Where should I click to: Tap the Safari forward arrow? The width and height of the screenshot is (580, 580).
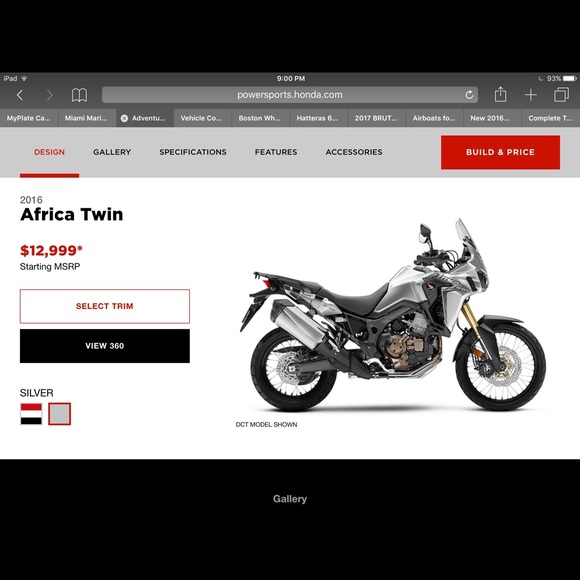49,95
